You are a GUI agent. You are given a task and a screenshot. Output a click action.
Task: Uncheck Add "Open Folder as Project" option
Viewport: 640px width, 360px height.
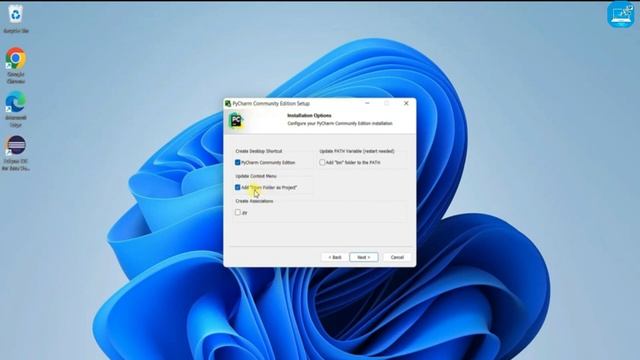(238, 187)
